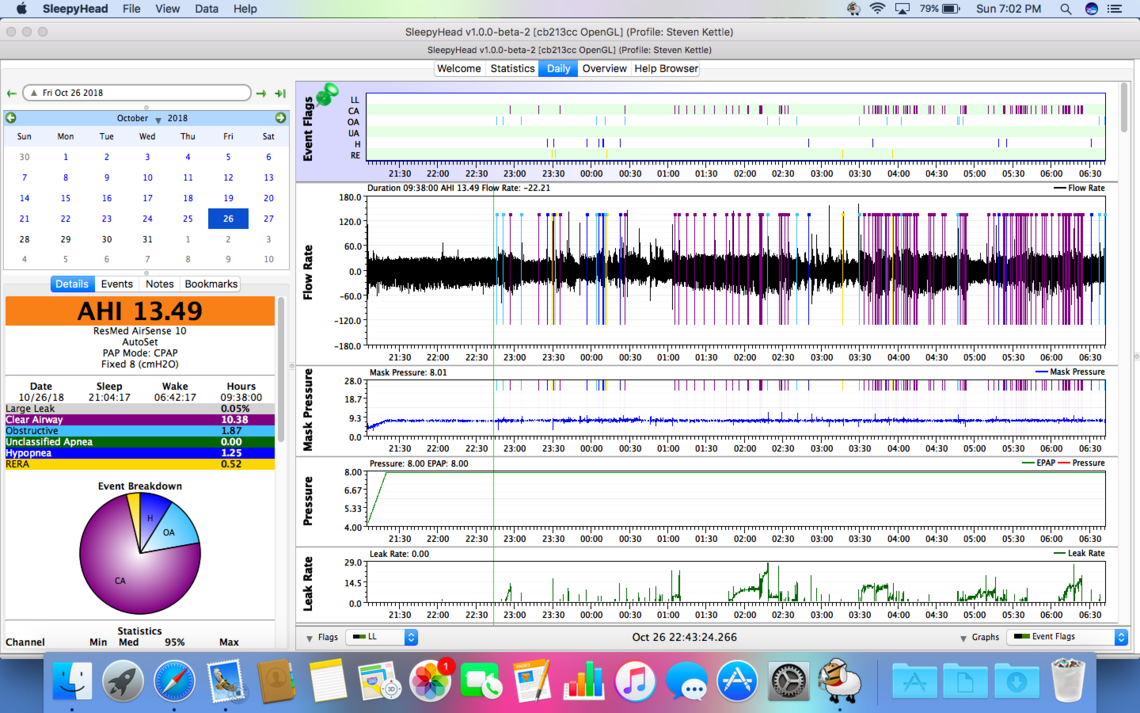
Task: Show previous month in the calendar
Action: (11, 118)
